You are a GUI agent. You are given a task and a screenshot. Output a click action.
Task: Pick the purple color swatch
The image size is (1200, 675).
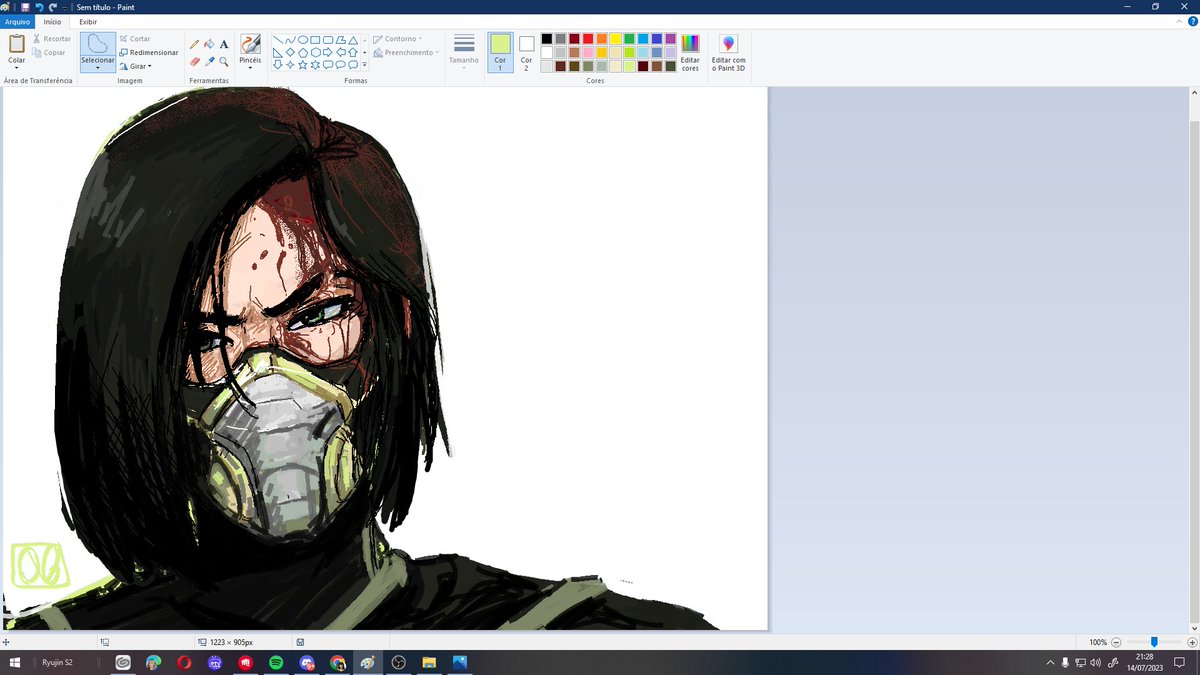(670, 39)
